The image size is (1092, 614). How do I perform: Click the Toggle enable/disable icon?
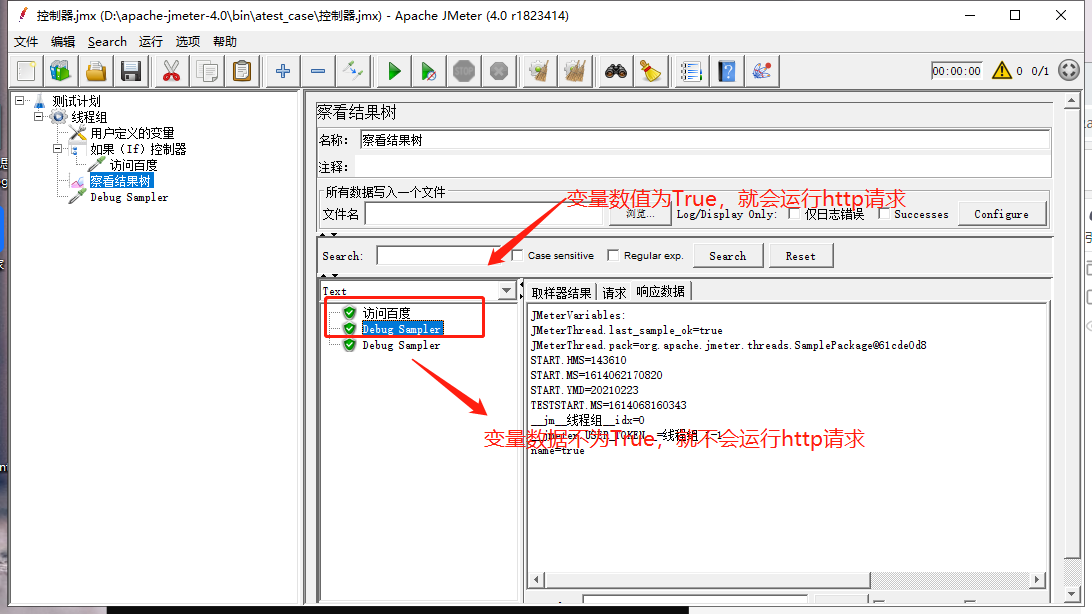tap(352, 71)
